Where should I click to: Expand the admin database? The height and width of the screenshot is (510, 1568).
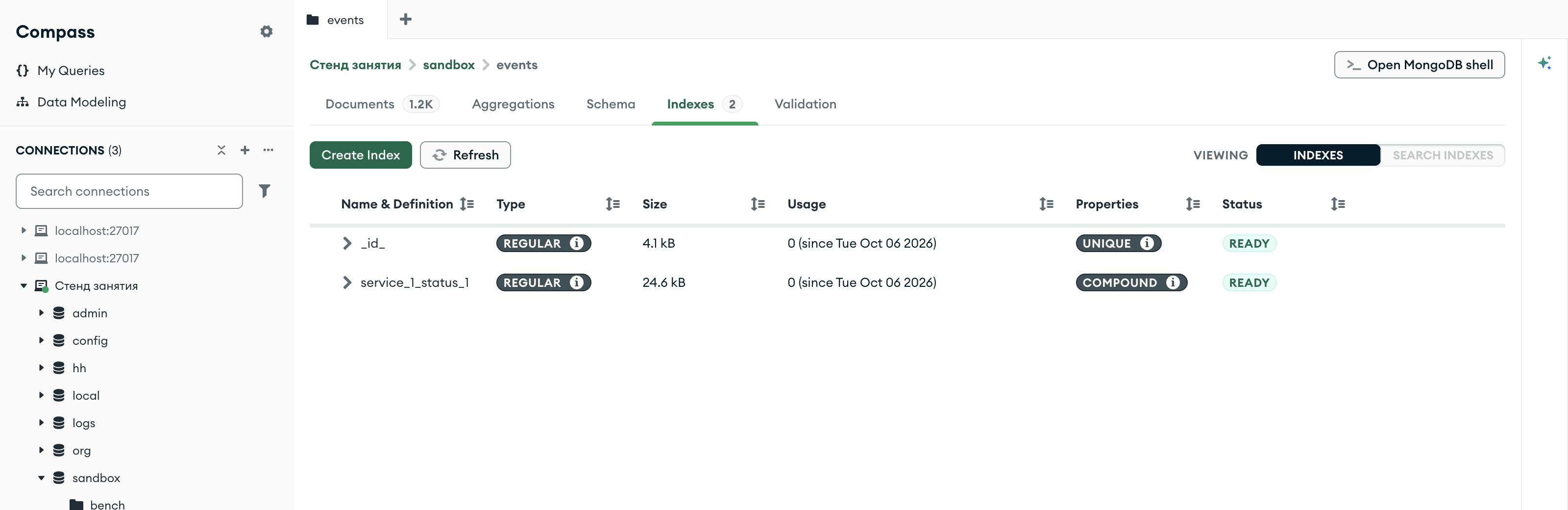(x=41, y=313)
